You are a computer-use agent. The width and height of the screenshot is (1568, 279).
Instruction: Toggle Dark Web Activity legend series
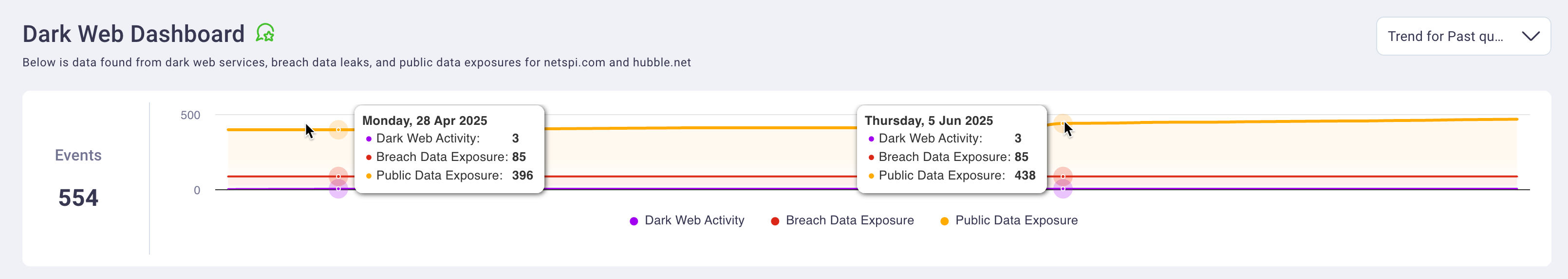(687, 220)
